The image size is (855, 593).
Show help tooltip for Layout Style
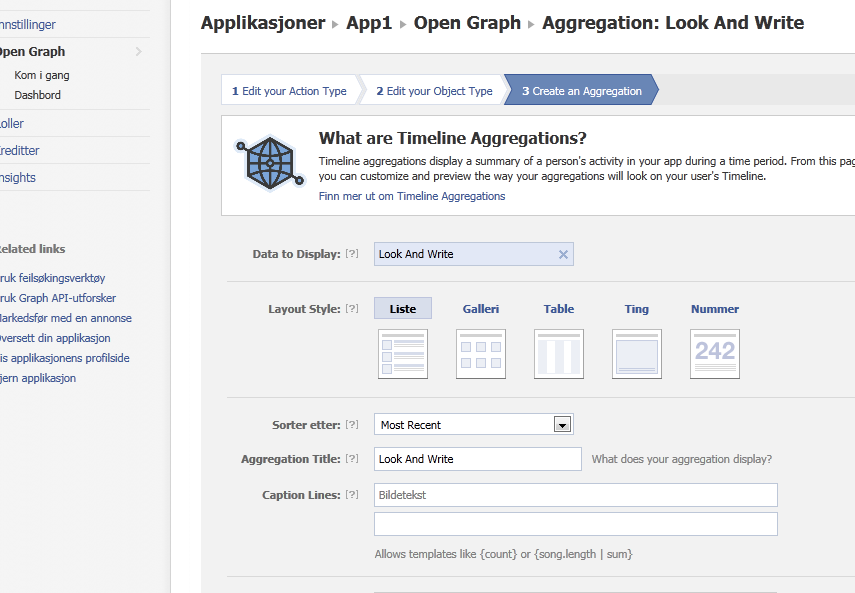(x=352, y=308)
